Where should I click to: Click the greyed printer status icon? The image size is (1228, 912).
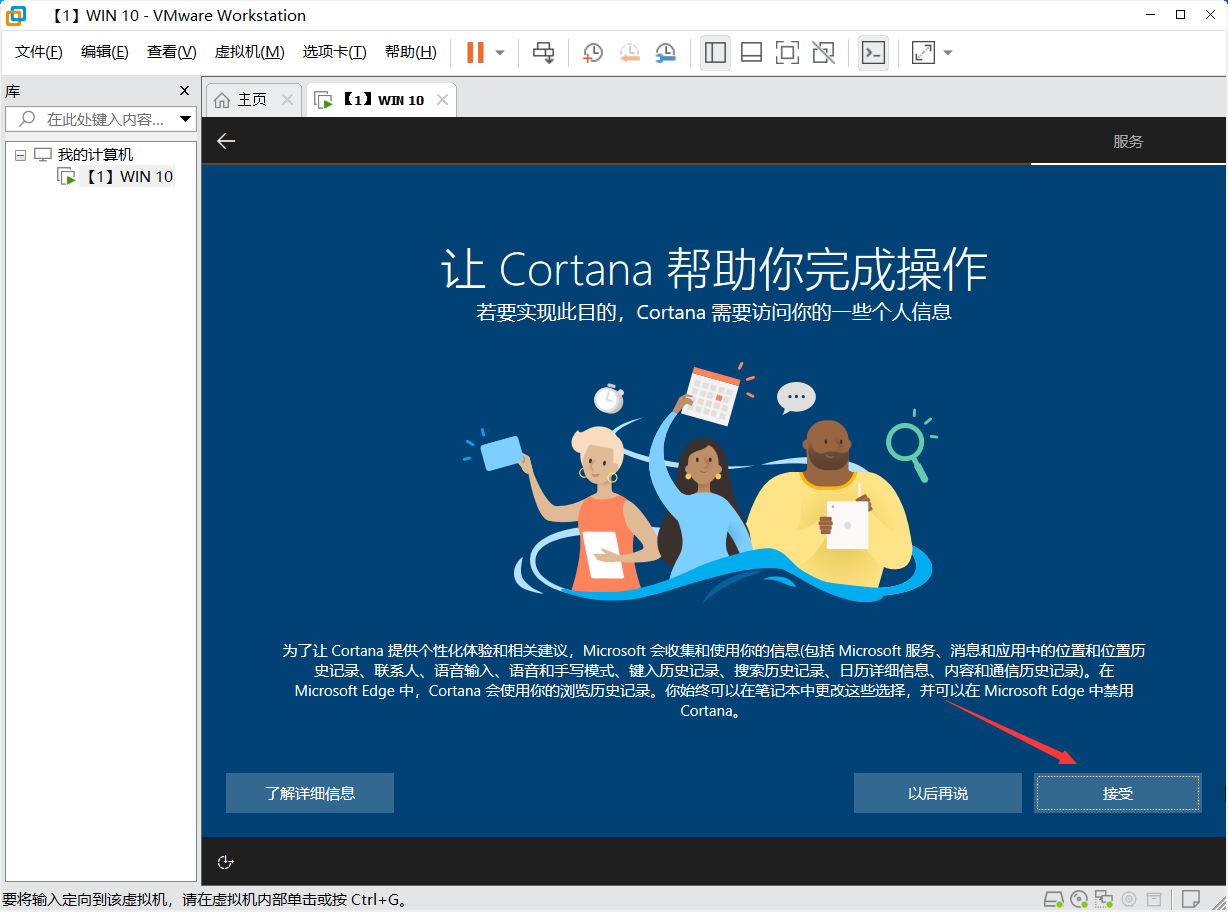pos(1154,899)
